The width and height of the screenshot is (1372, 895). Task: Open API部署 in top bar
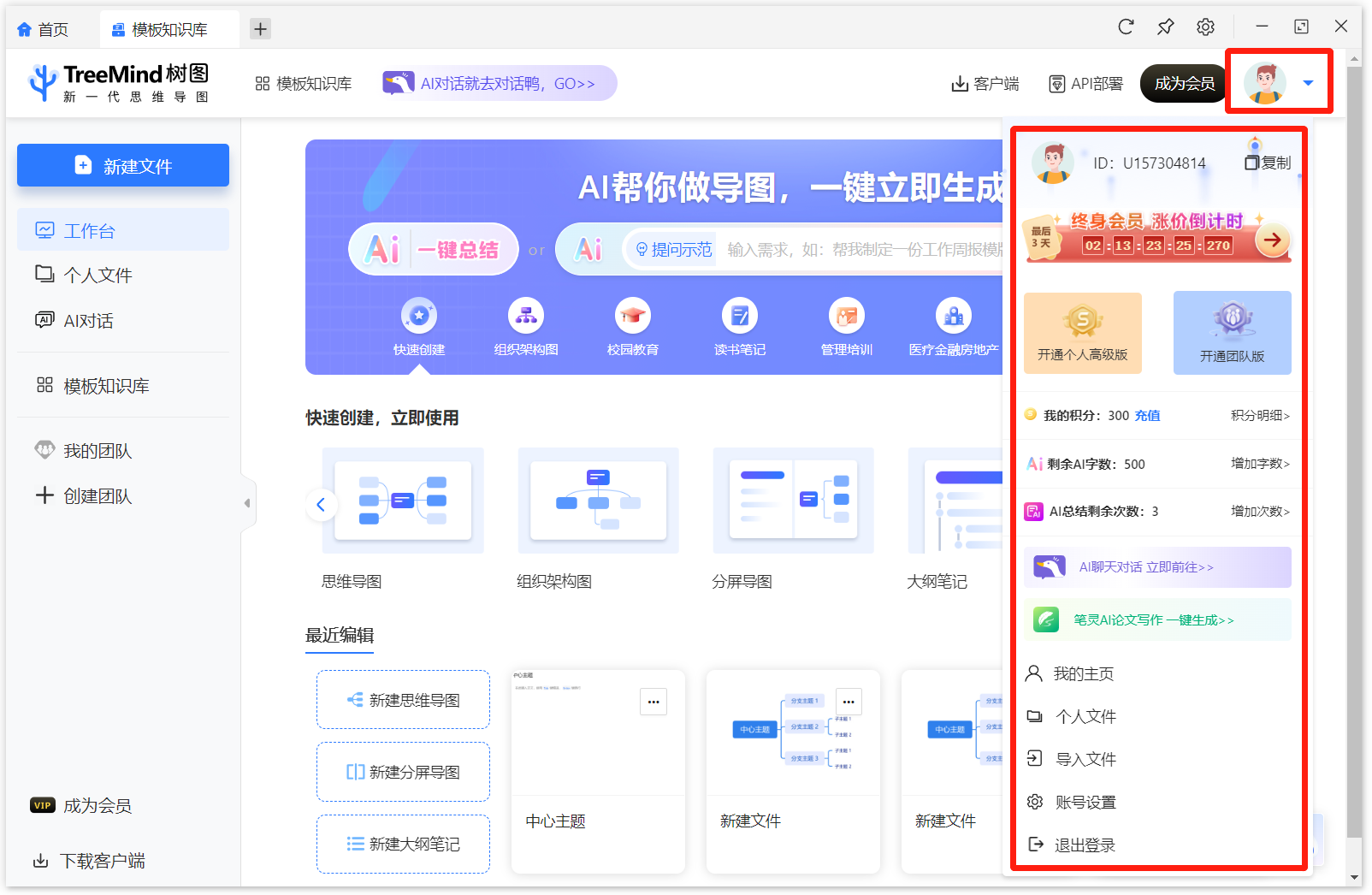point(1085,83)
